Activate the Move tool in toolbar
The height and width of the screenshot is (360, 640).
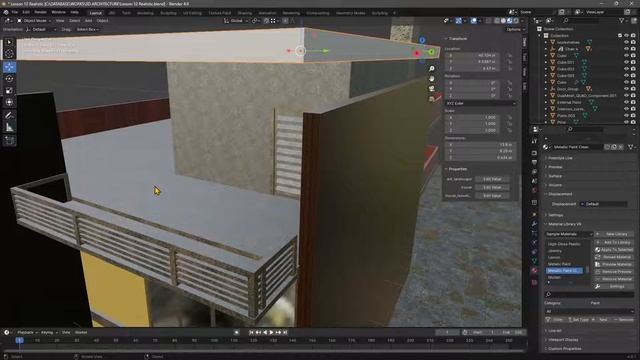point(9,67)
